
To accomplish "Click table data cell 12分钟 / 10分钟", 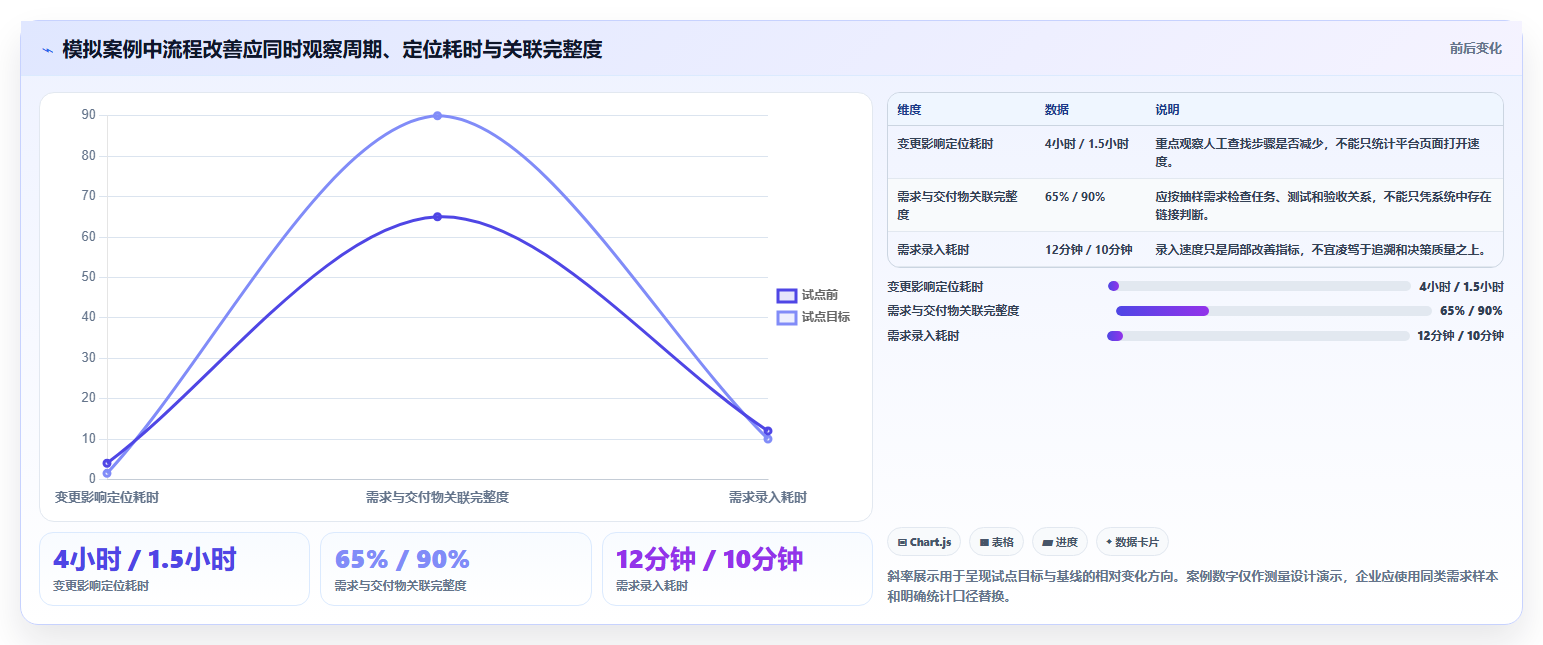I will [1089, 250].
